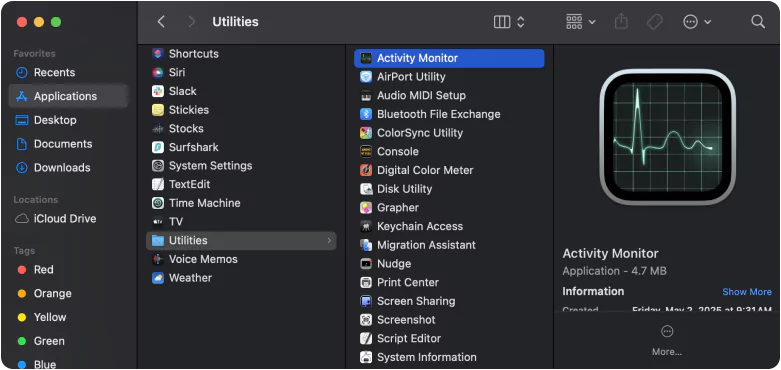Click the Migration Assistant icon
Image resolution: width=781 pixels, height=370 pixels.
pos(366,245)
